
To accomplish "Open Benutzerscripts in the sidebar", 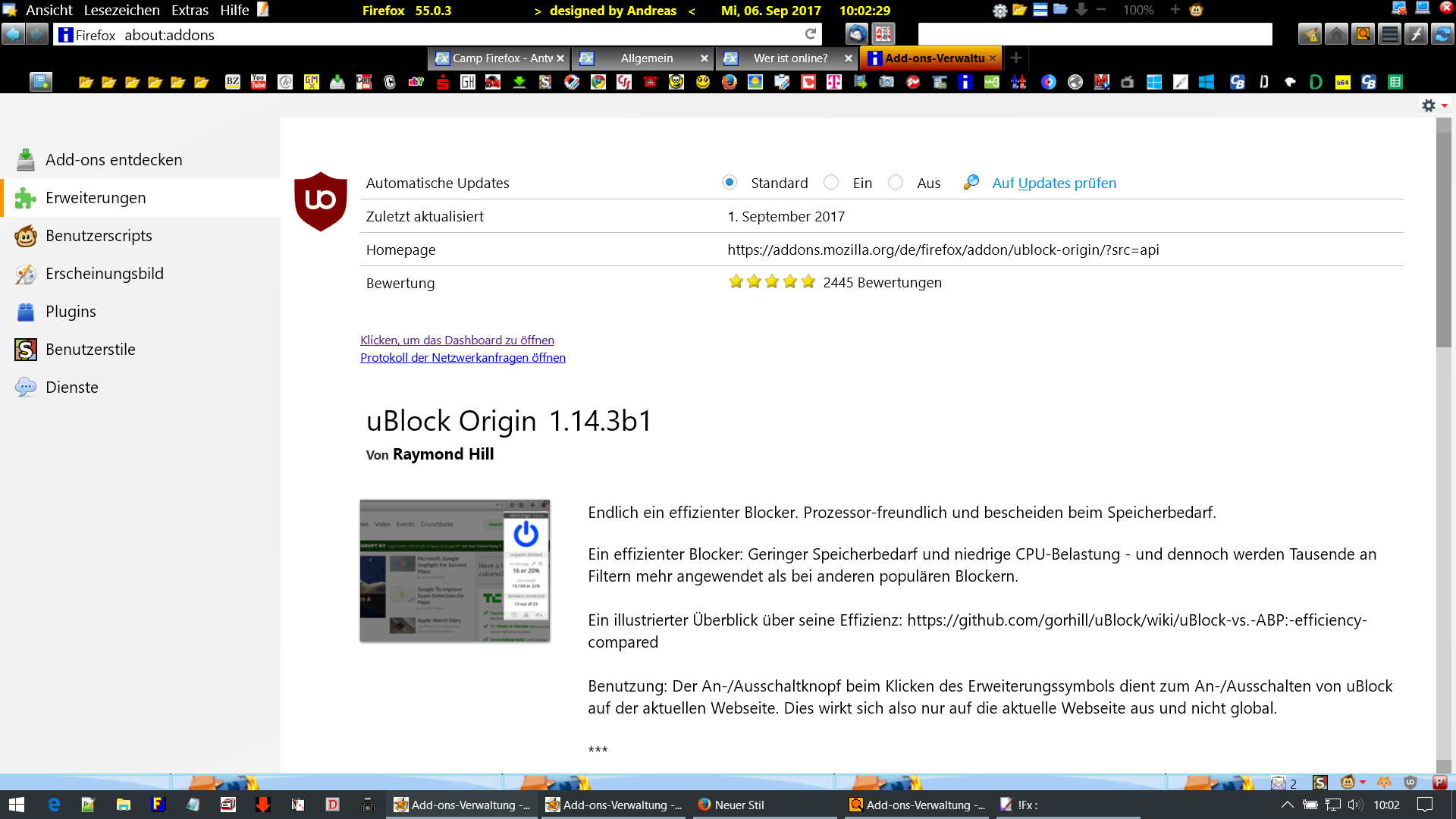I will [99, 236].
